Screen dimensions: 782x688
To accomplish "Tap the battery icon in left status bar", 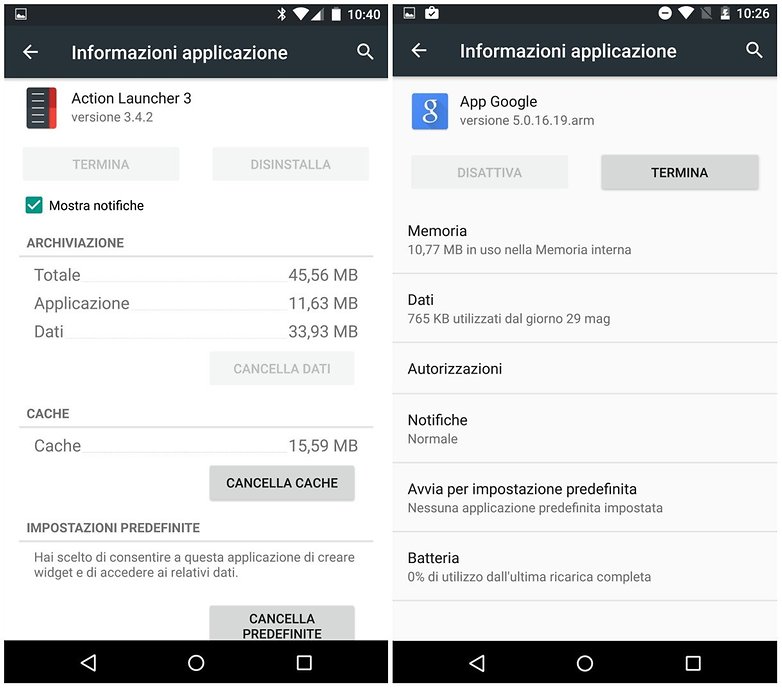I will click(x=337, y=14).
